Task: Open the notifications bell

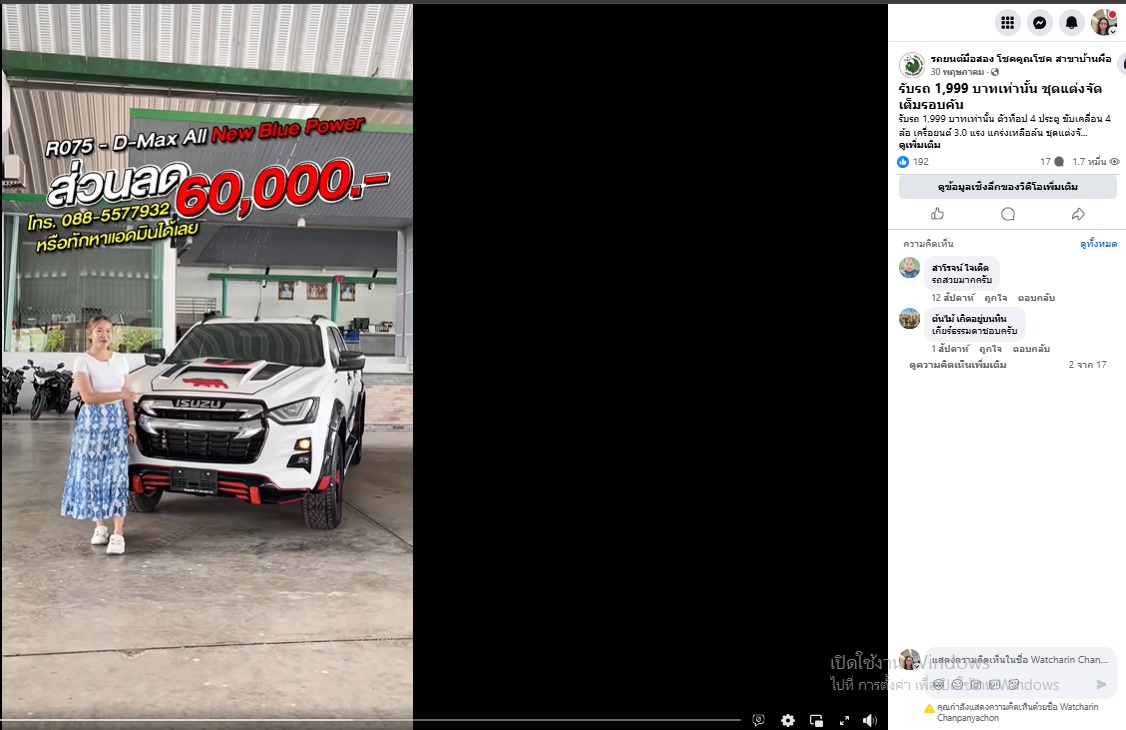Action: [1071, 23]
